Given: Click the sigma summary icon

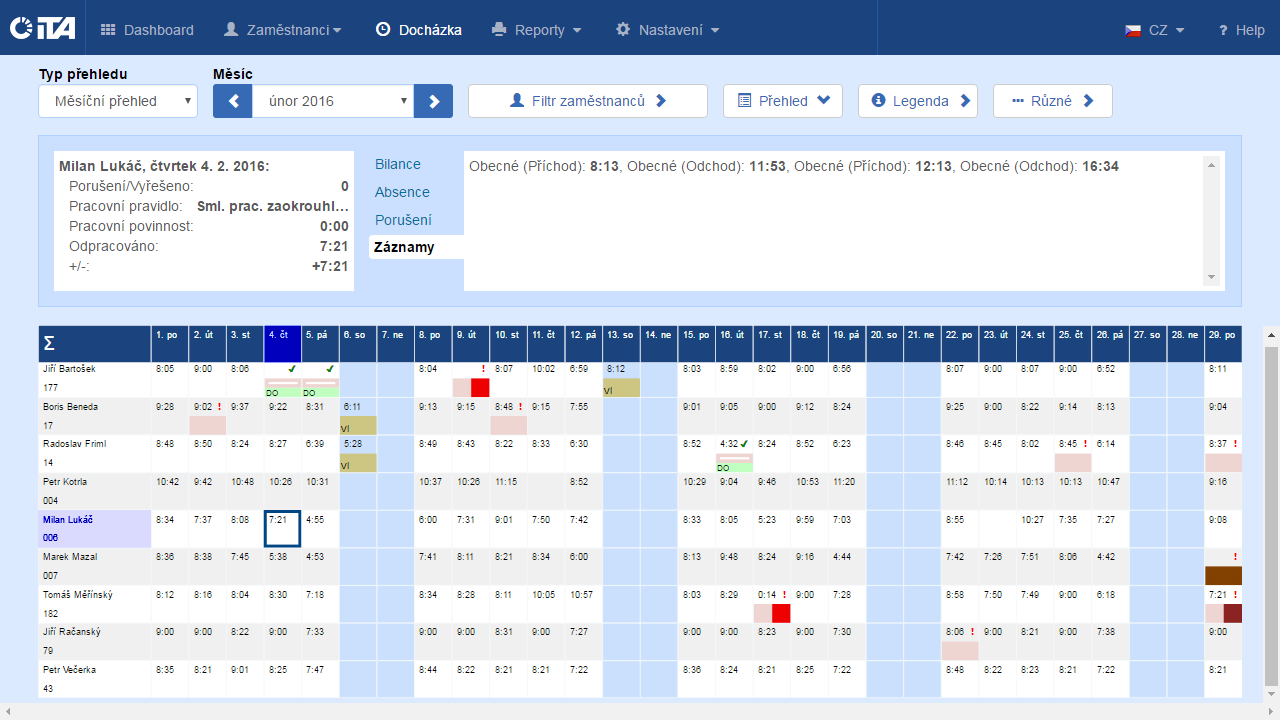Looking at the screenshot, I should 49,344.
